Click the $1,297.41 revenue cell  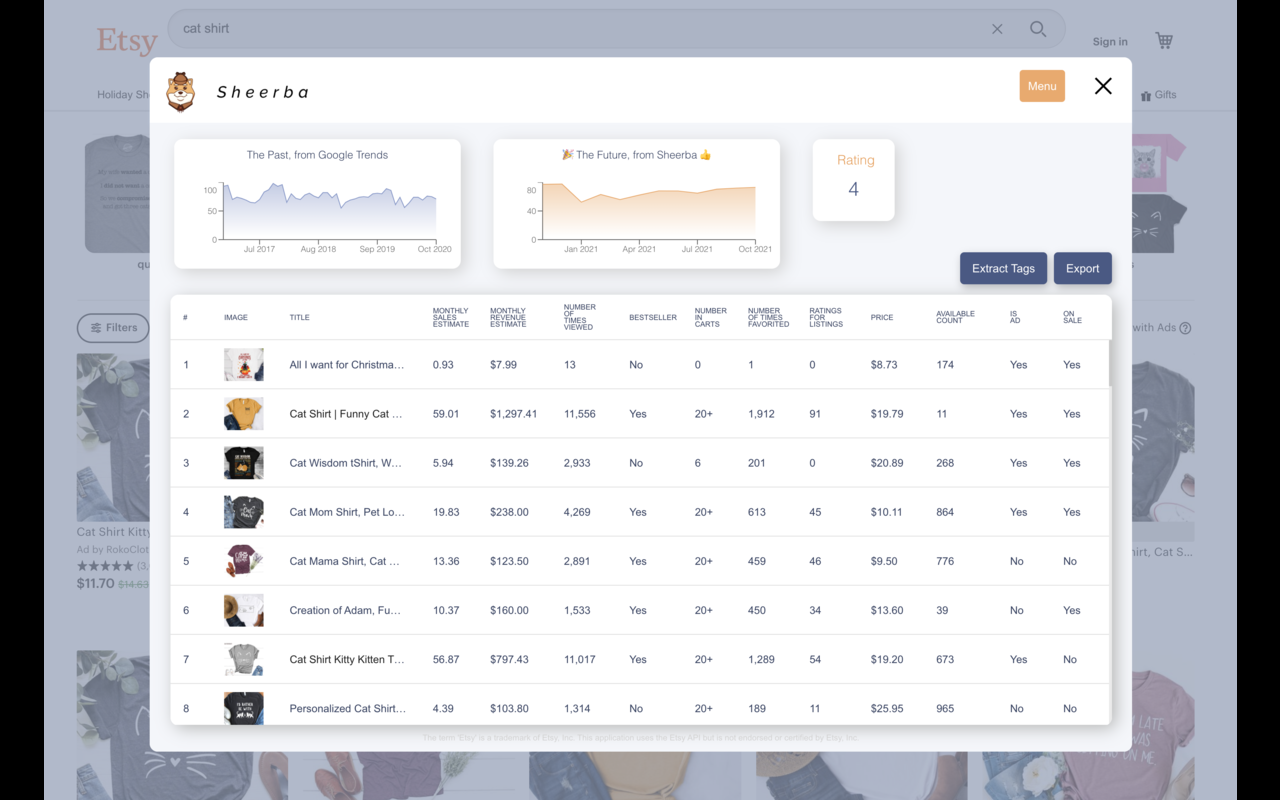tap(513, 414)
